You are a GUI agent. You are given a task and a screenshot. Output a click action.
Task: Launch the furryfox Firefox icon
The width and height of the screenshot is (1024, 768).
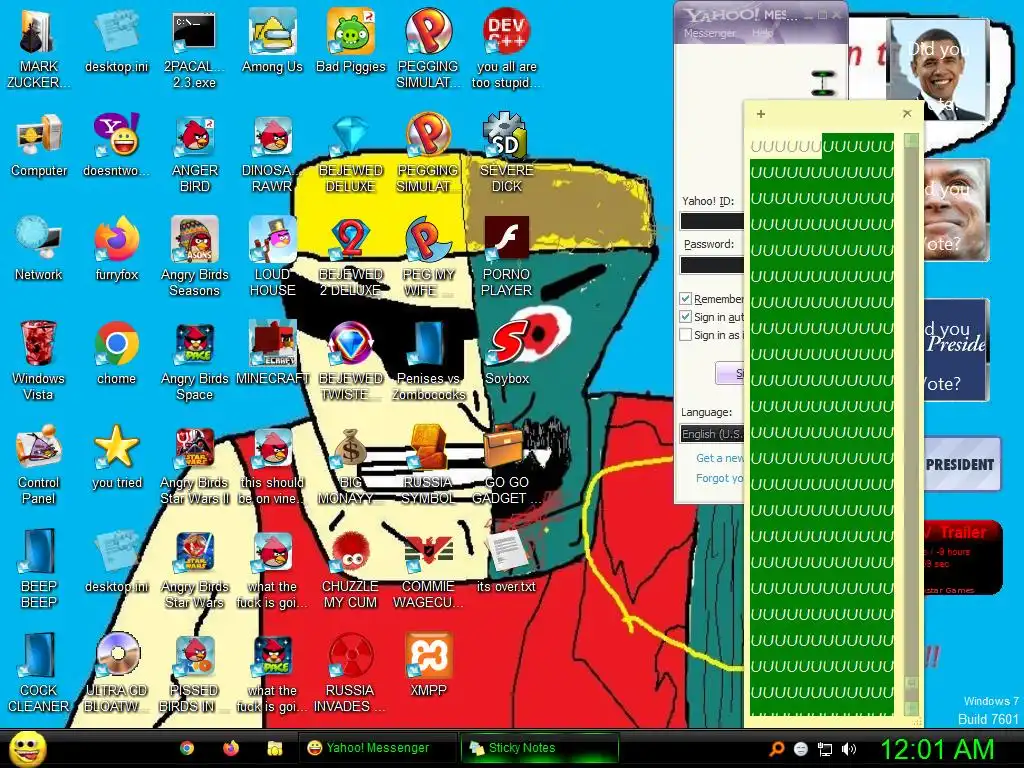(116, 249)
